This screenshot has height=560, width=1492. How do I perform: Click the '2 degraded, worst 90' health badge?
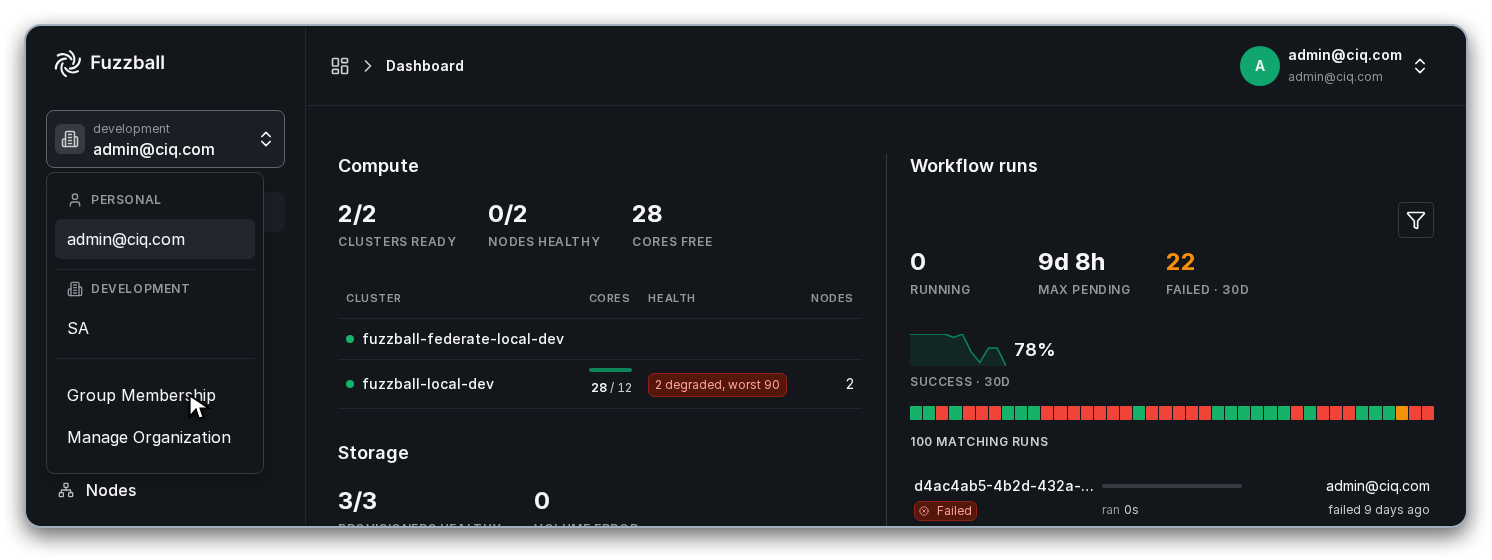click(x=717, y=385)
